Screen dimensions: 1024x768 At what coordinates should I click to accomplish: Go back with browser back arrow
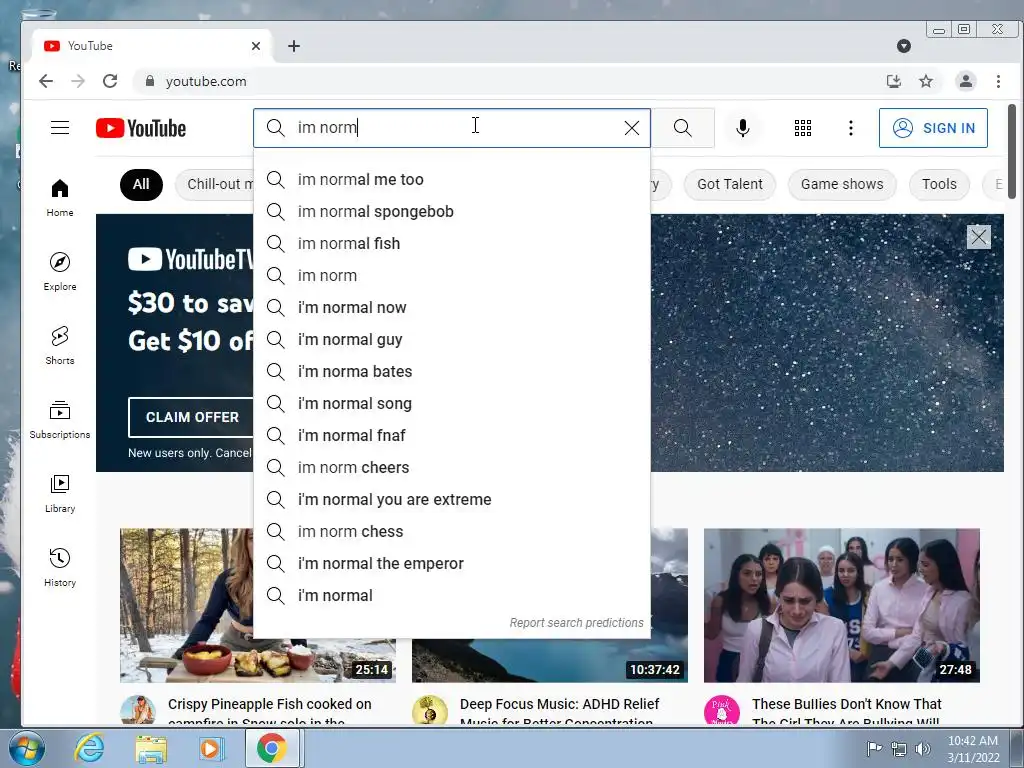point(46,81)
